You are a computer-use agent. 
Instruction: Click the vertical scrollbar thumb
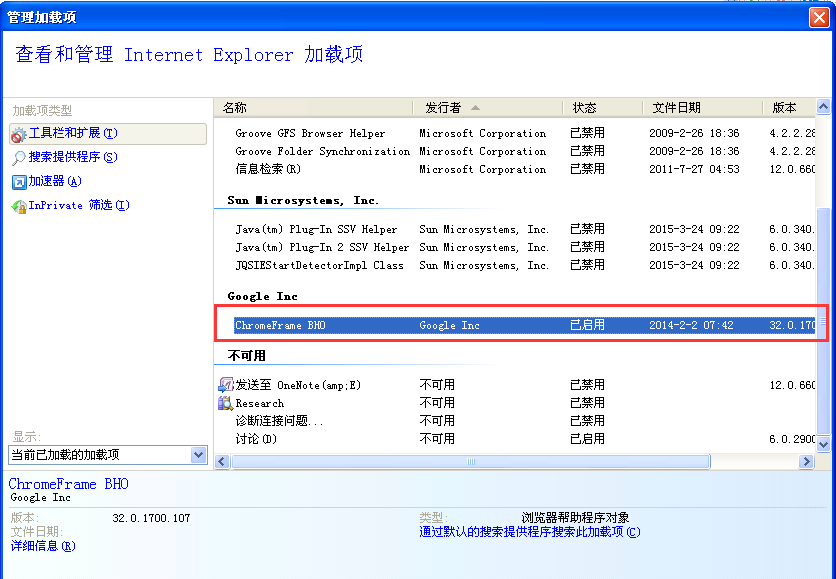[823, 320]
